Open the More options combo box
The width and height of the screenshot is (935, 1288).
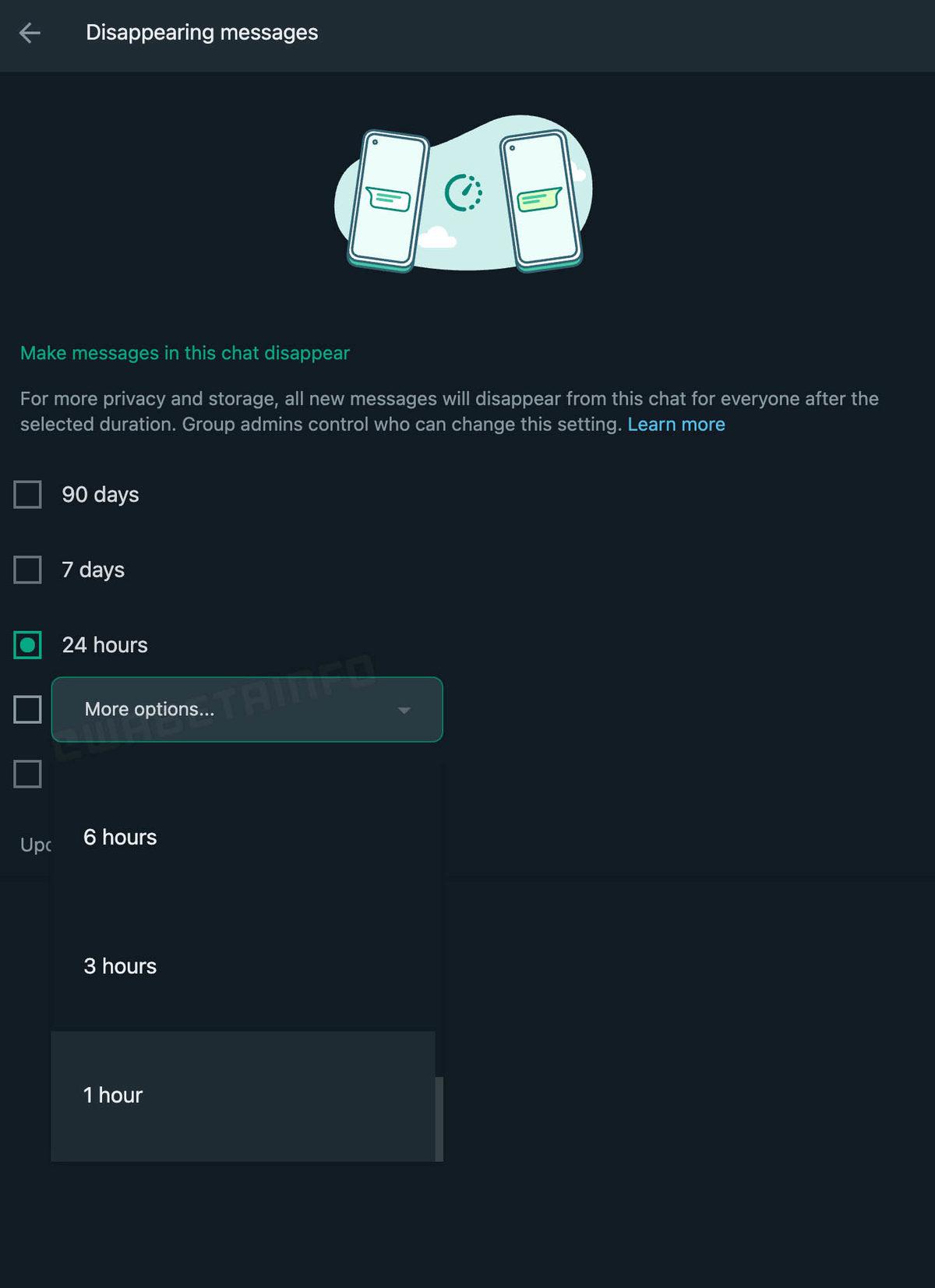point(234,709)
